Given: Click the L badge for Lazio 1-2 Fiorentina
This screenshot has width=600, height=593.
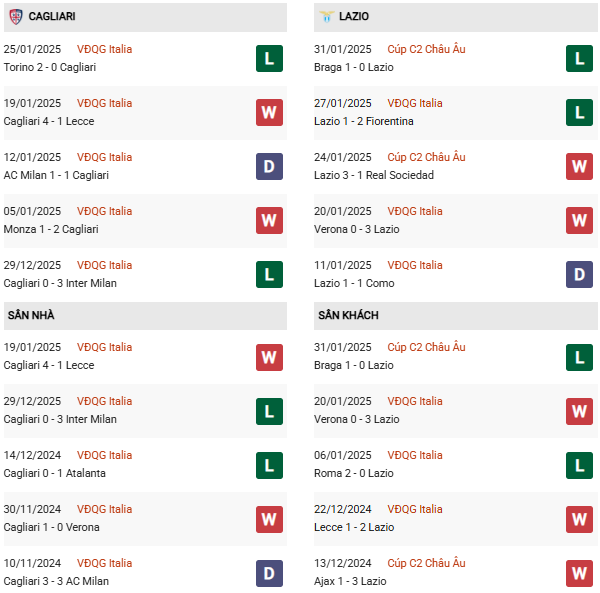Looking at the screenshot, I should tap(579, 112).
